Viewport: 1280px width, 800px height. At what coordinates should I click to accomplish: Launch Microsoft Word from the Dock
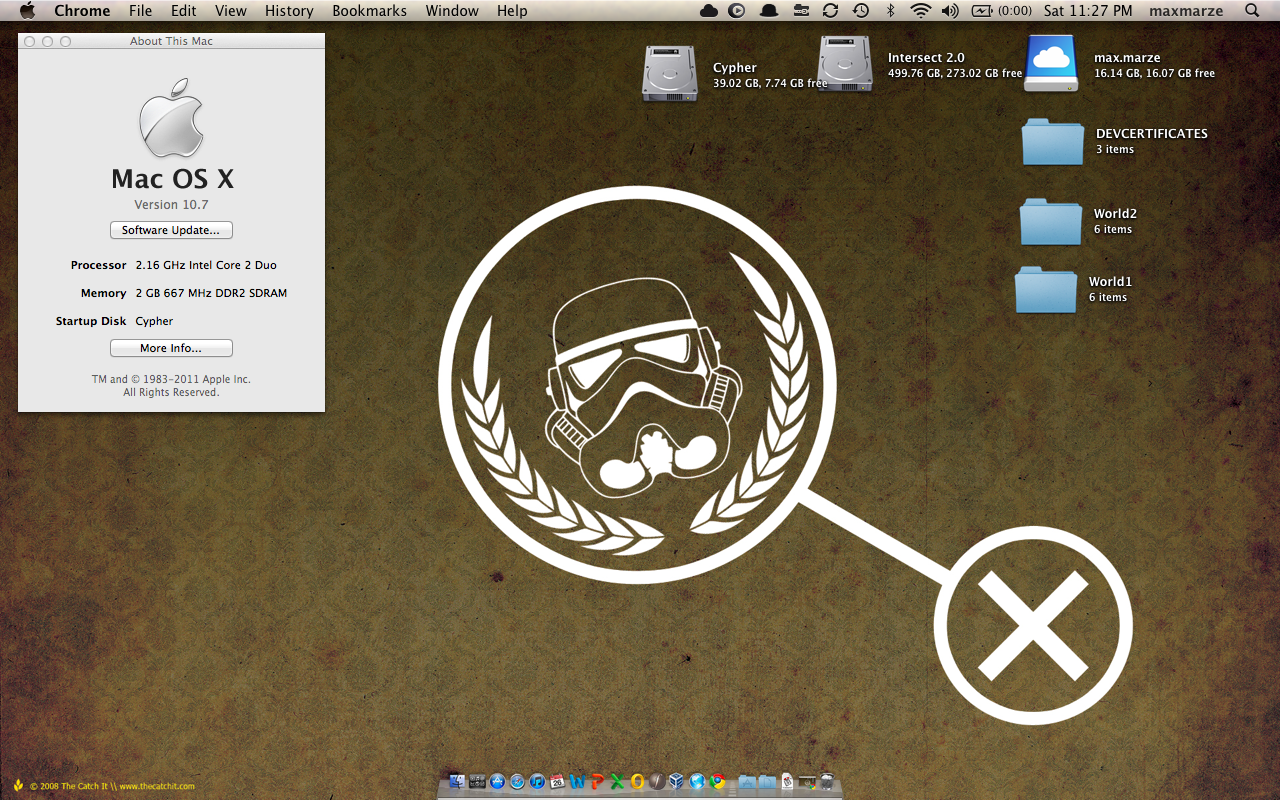point(577,781)
